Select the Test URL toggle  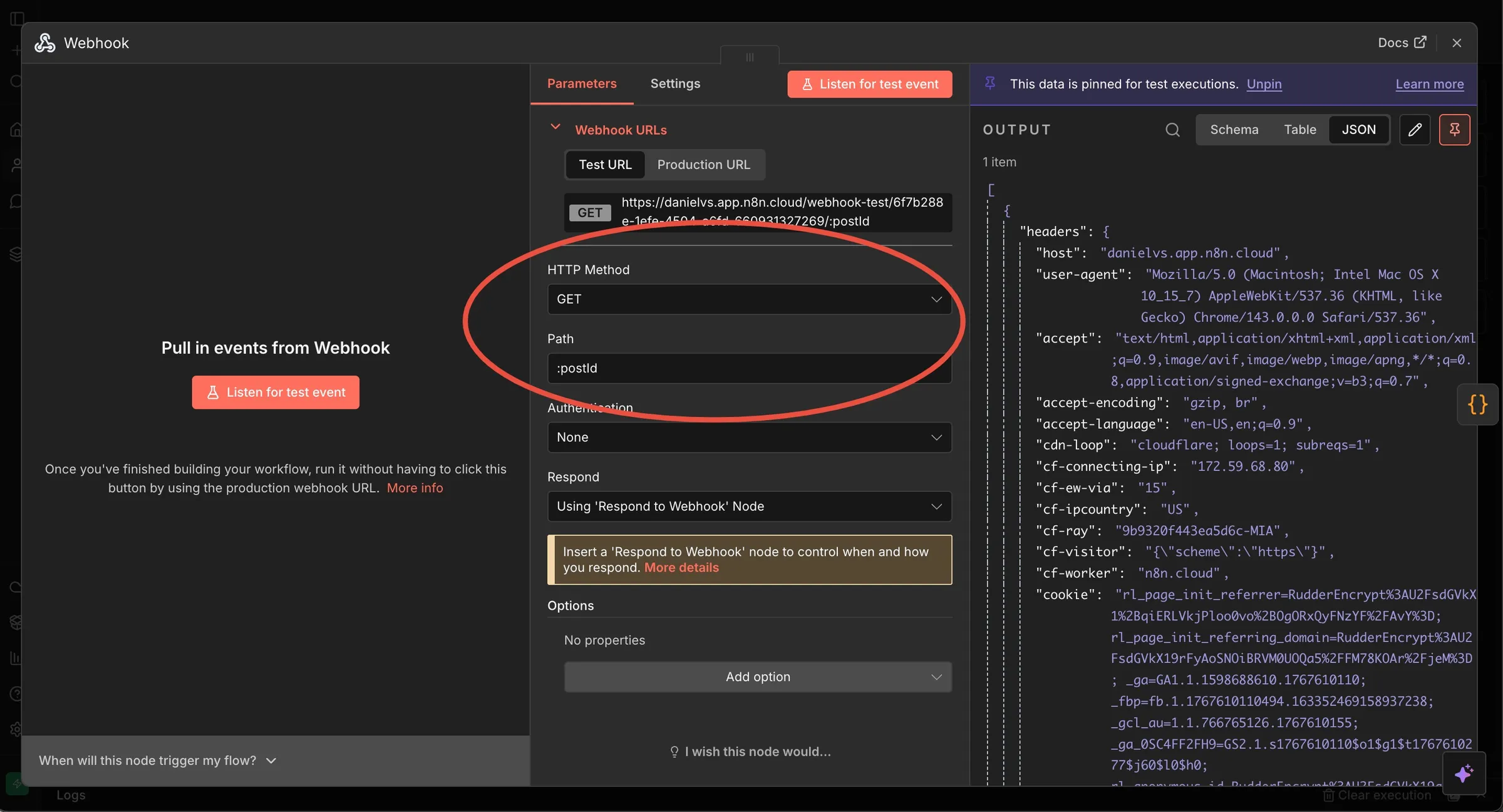(x=605, y=165)
